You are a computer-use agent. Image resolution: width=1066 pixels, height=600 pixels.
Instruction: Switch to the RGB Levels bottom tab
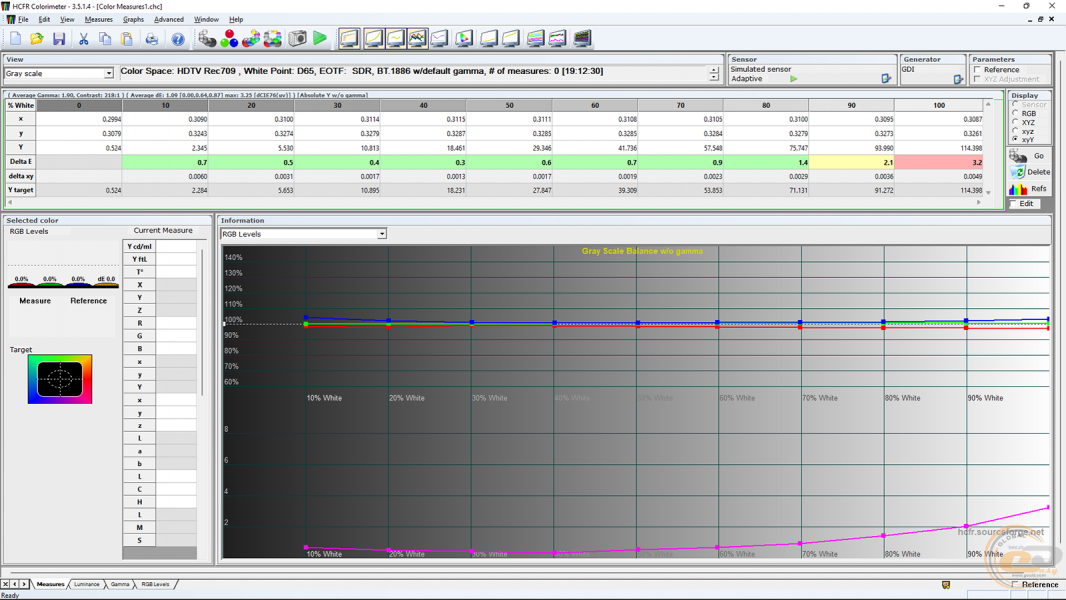(x=155, y=584)
